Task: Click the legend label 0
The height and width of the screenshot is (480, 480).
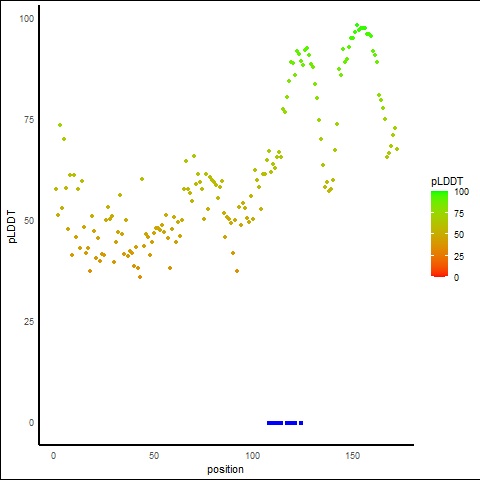Action: (x=456, y=278)
